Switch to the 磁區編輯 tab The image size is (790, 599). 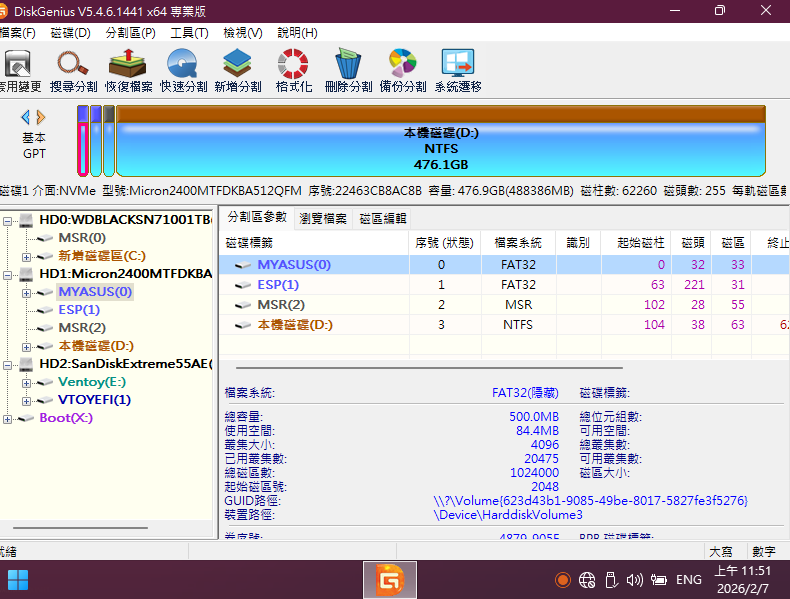point(382,219)
